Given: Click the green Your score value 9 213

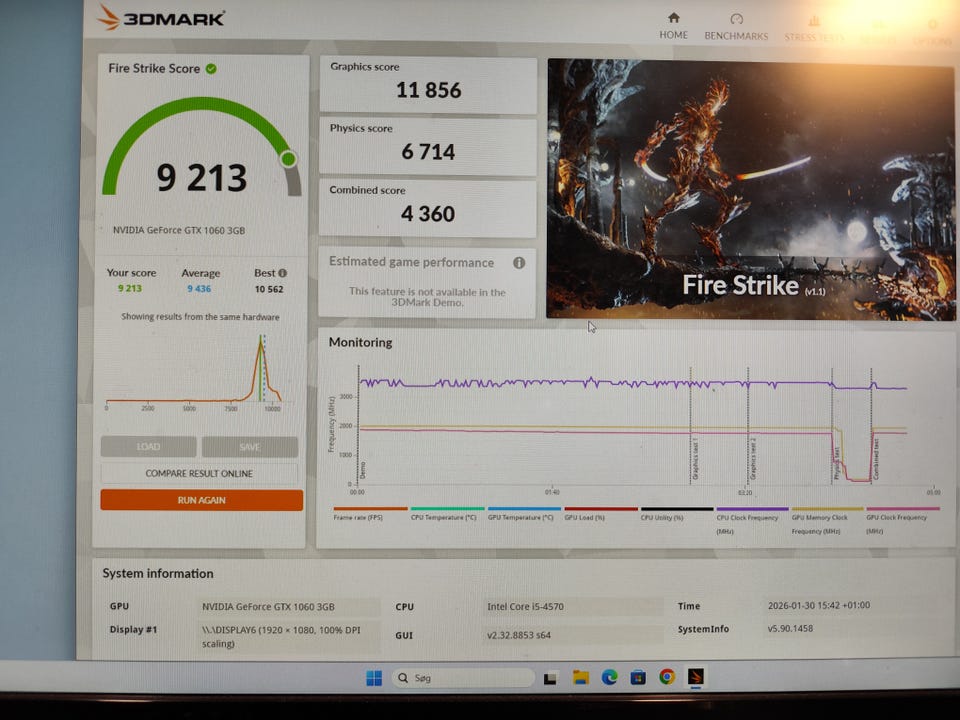Looking at the screenshot, I should tap(130, 288).
